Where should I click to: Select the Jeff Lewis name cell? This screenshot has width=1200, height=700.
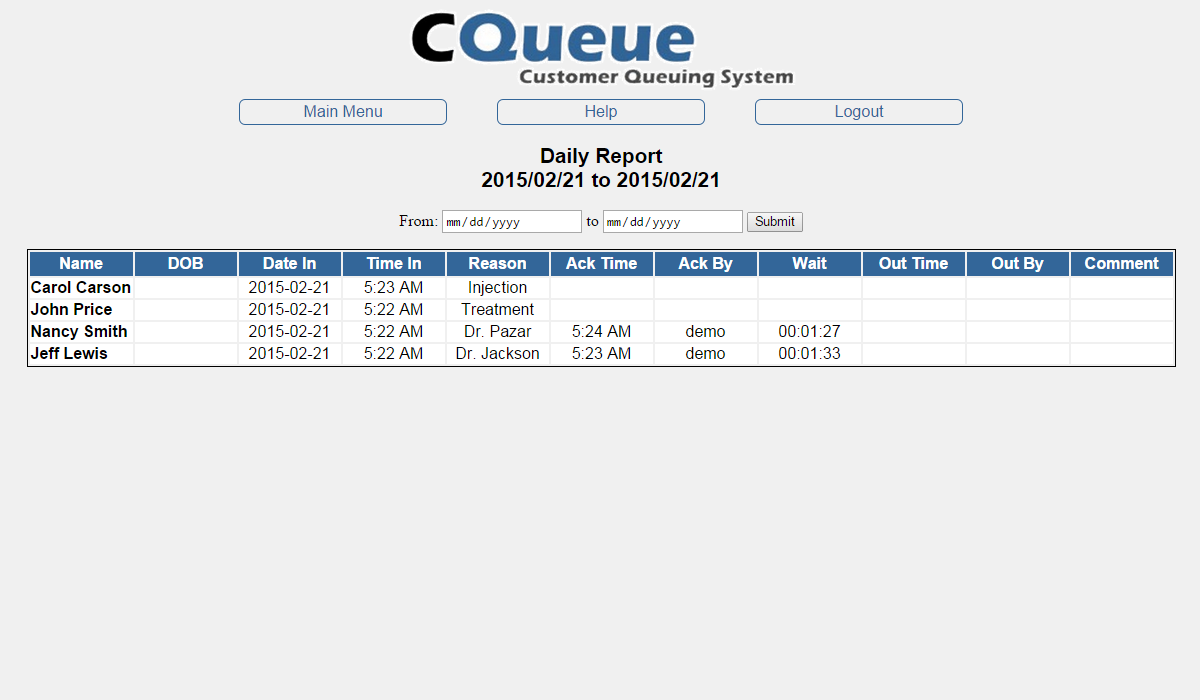[81, 354]
